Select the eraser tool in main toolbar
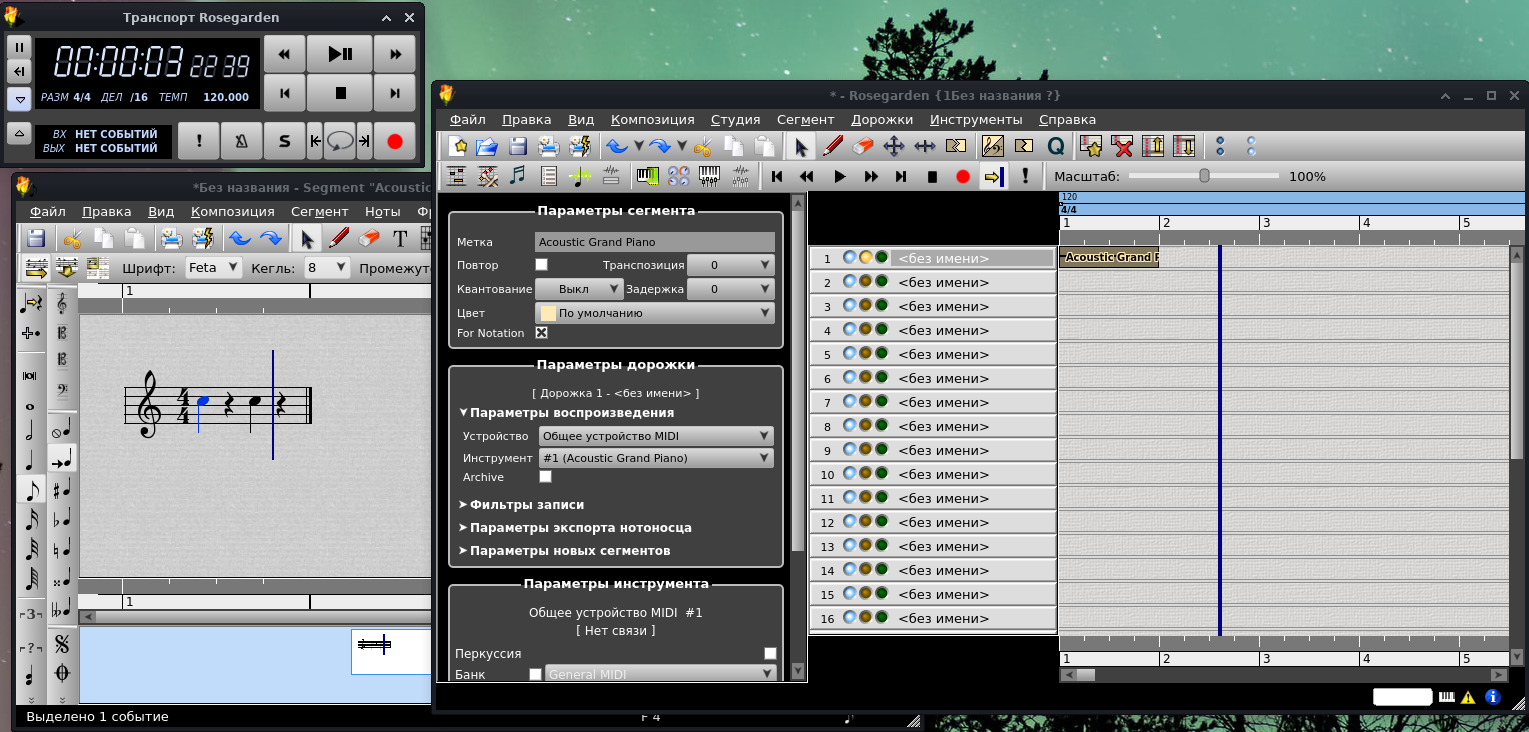The height and width of the screenshot is (732, 1529). [863, 147]
